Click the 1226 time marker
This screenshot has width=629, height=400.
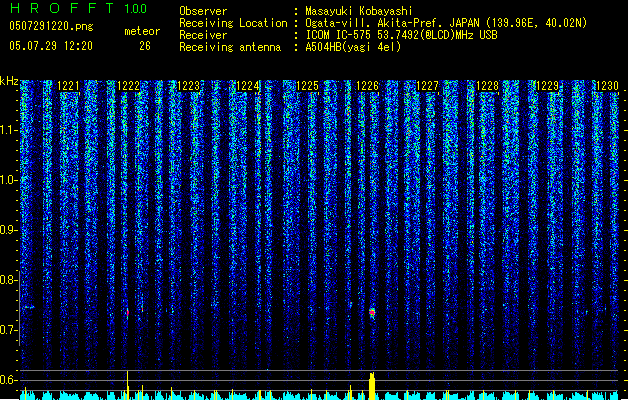[367, 86]
